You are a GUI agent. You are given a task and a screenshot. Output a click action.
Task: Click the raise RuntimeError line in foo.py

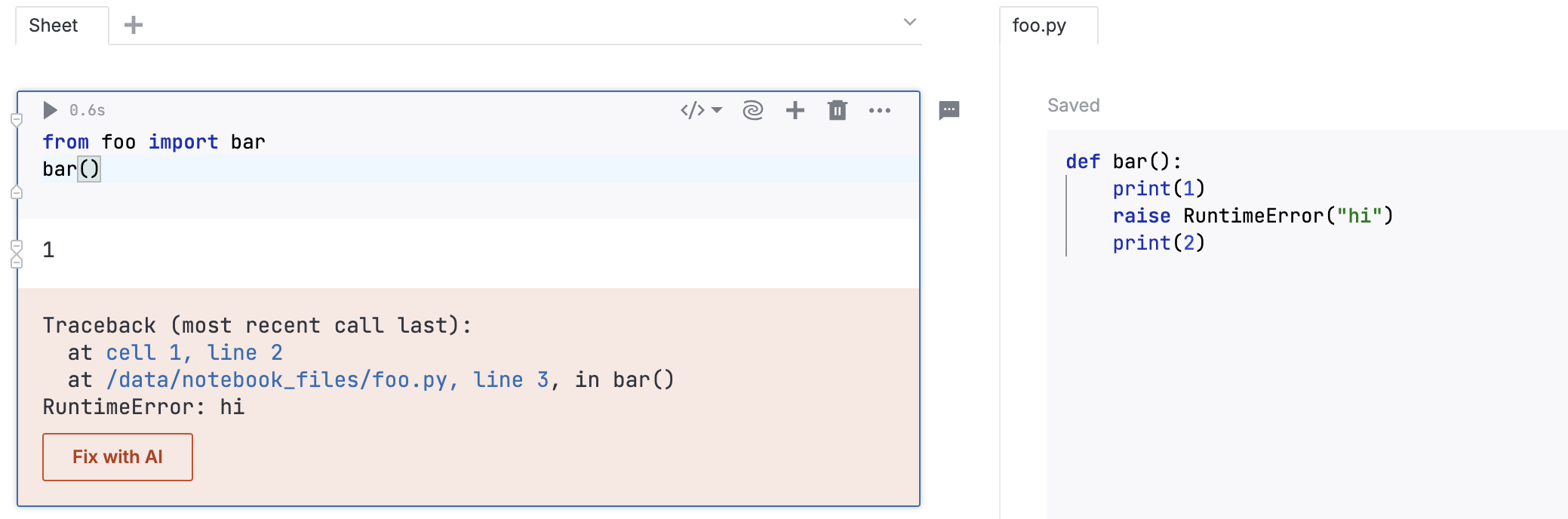point(1253,216)
